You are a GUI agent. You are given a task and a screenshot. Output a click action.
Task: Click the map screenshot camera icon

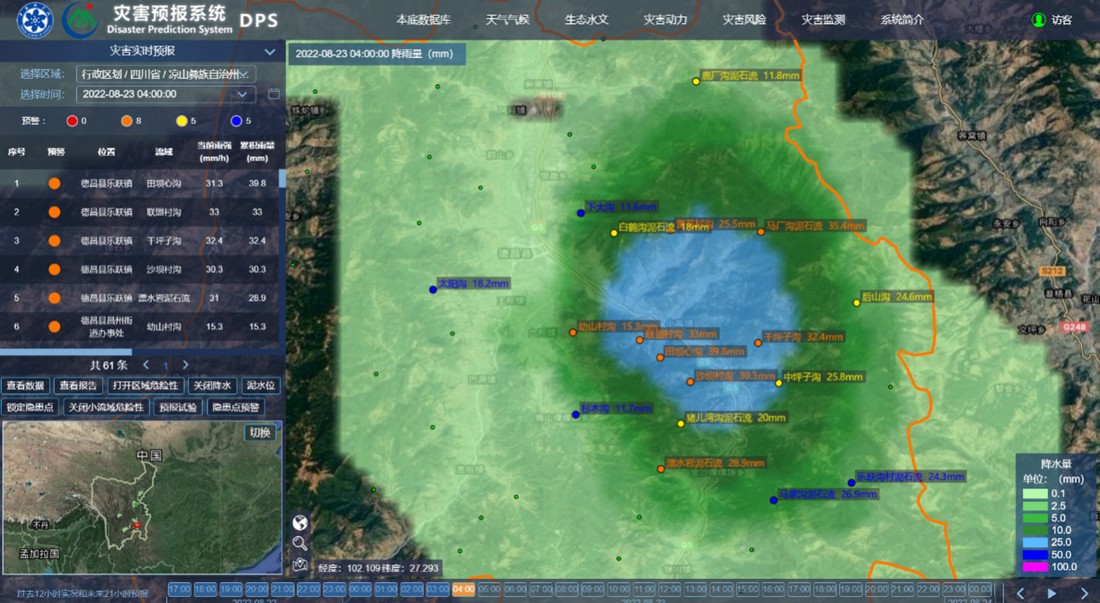point(300,564)
